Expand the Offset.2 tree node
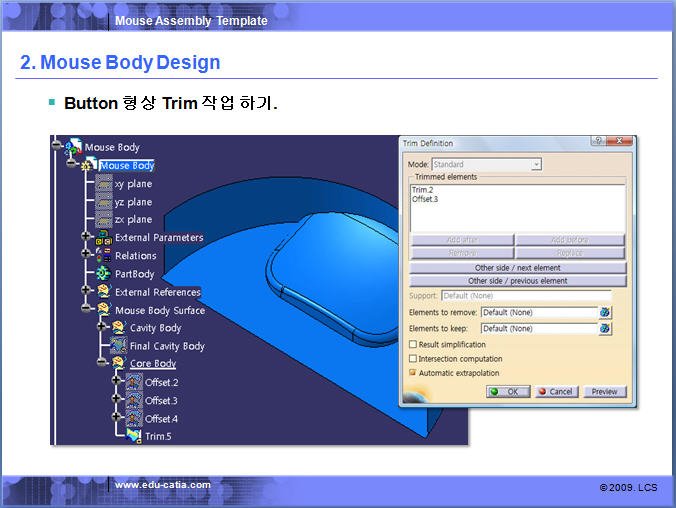676x508 pixels. [x=117, y=382]
